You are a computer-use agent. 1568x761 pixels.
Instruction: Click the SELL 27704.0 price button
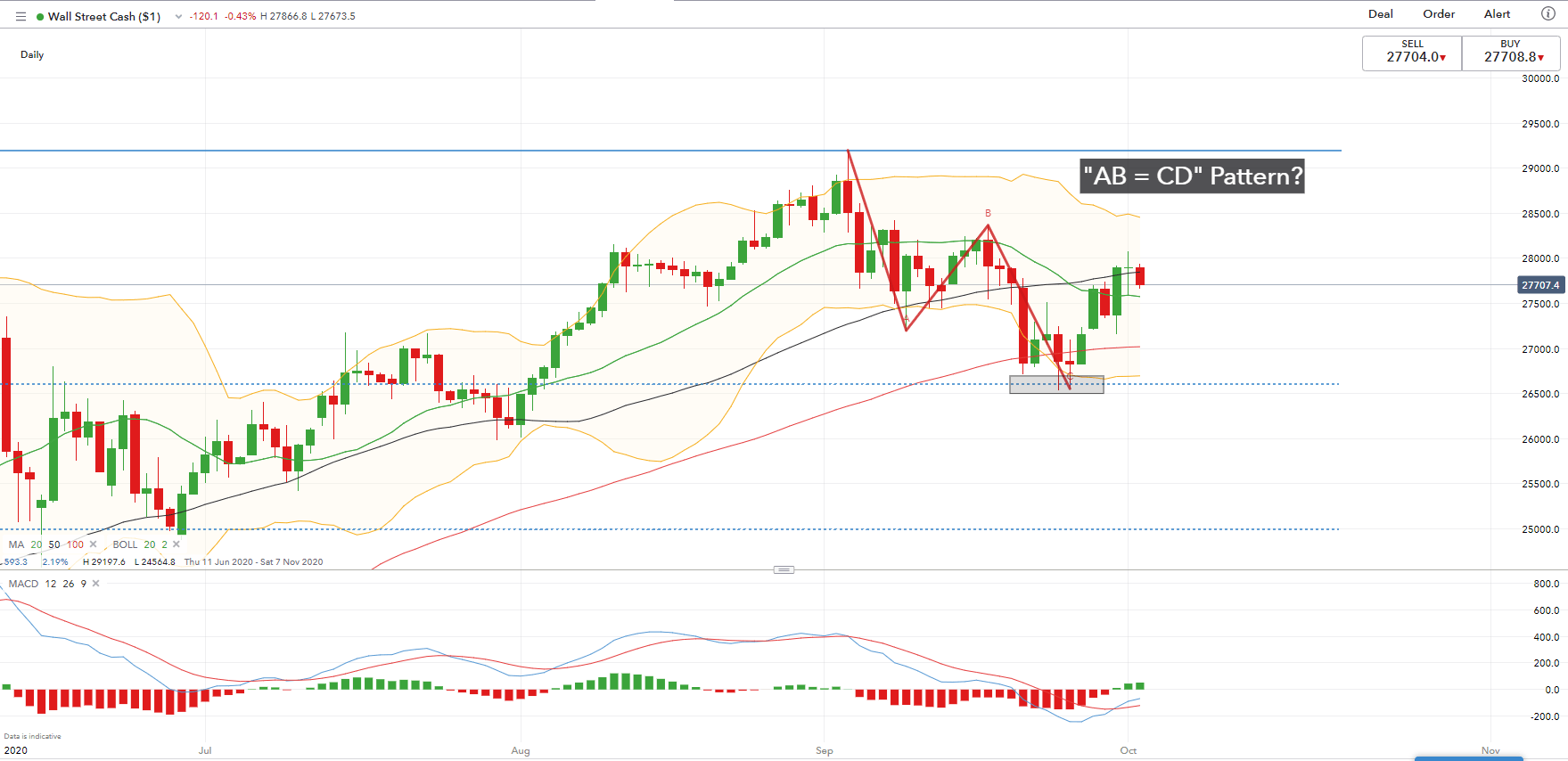point(1412,53)
